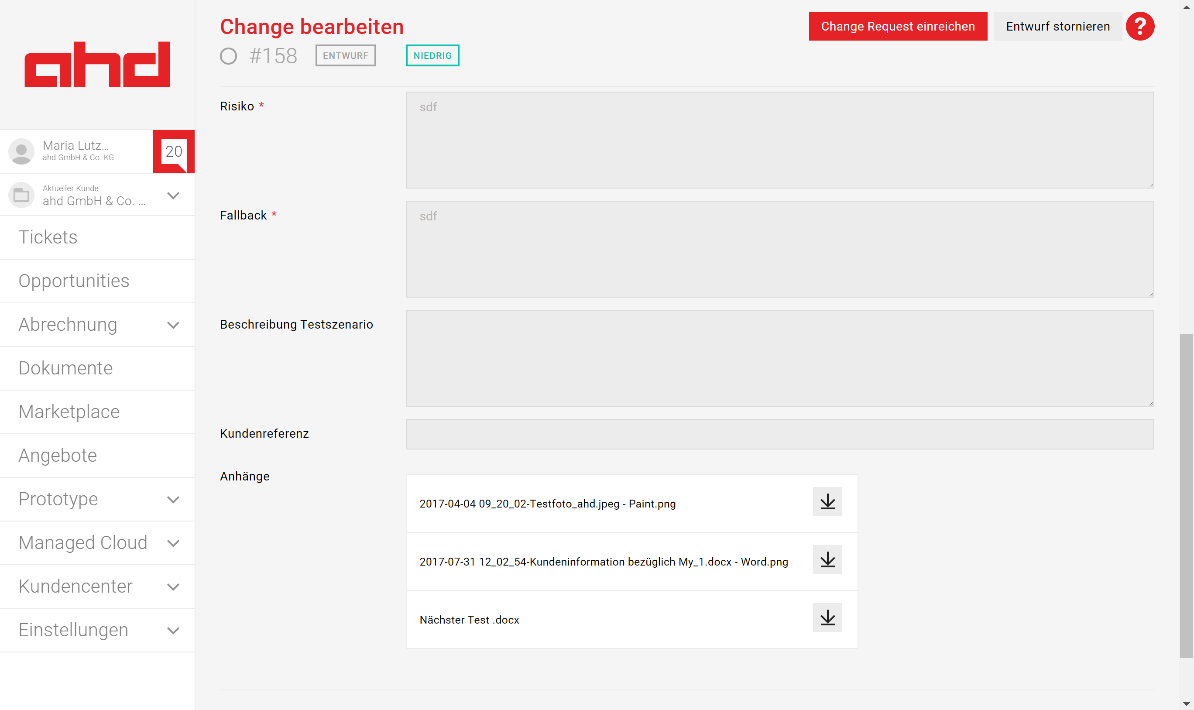Expand the Abrechnung menu

pyautogui.click(x=173, y=325)
